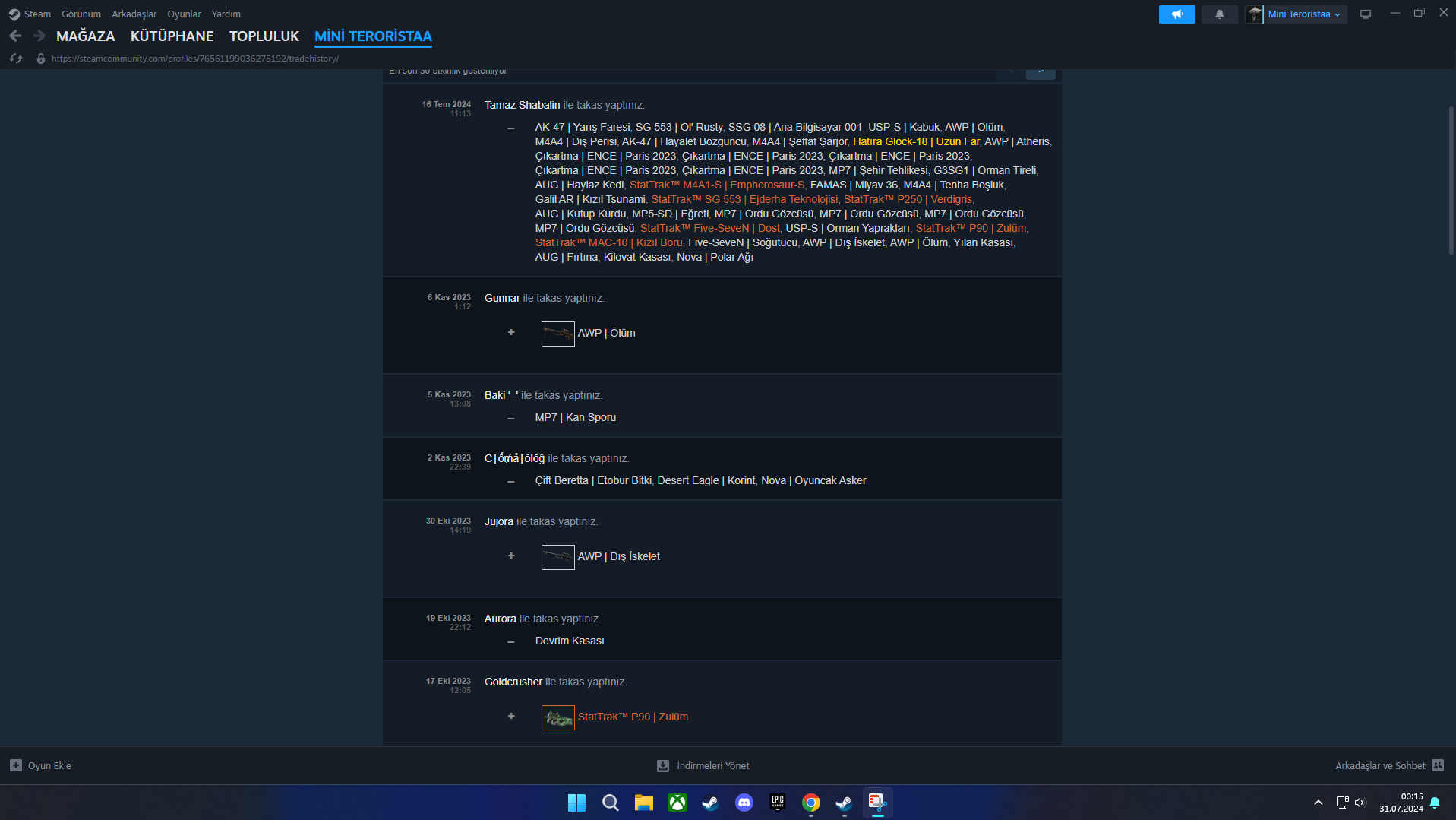Open Baki '_' profile link
The width and height of the screenshot is (1456, 820).
[501, 395]
